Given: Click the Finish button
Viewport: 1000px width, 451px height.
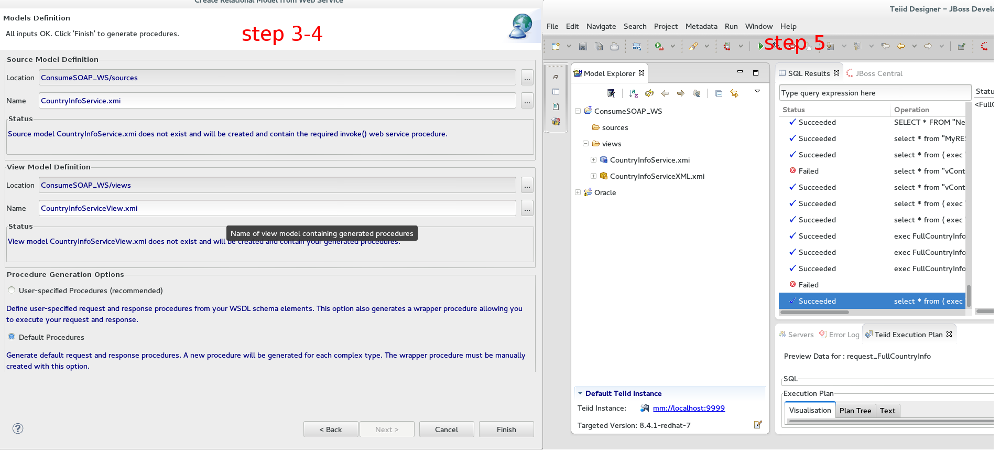Looking at the screenshot, I should click(506, 429).
